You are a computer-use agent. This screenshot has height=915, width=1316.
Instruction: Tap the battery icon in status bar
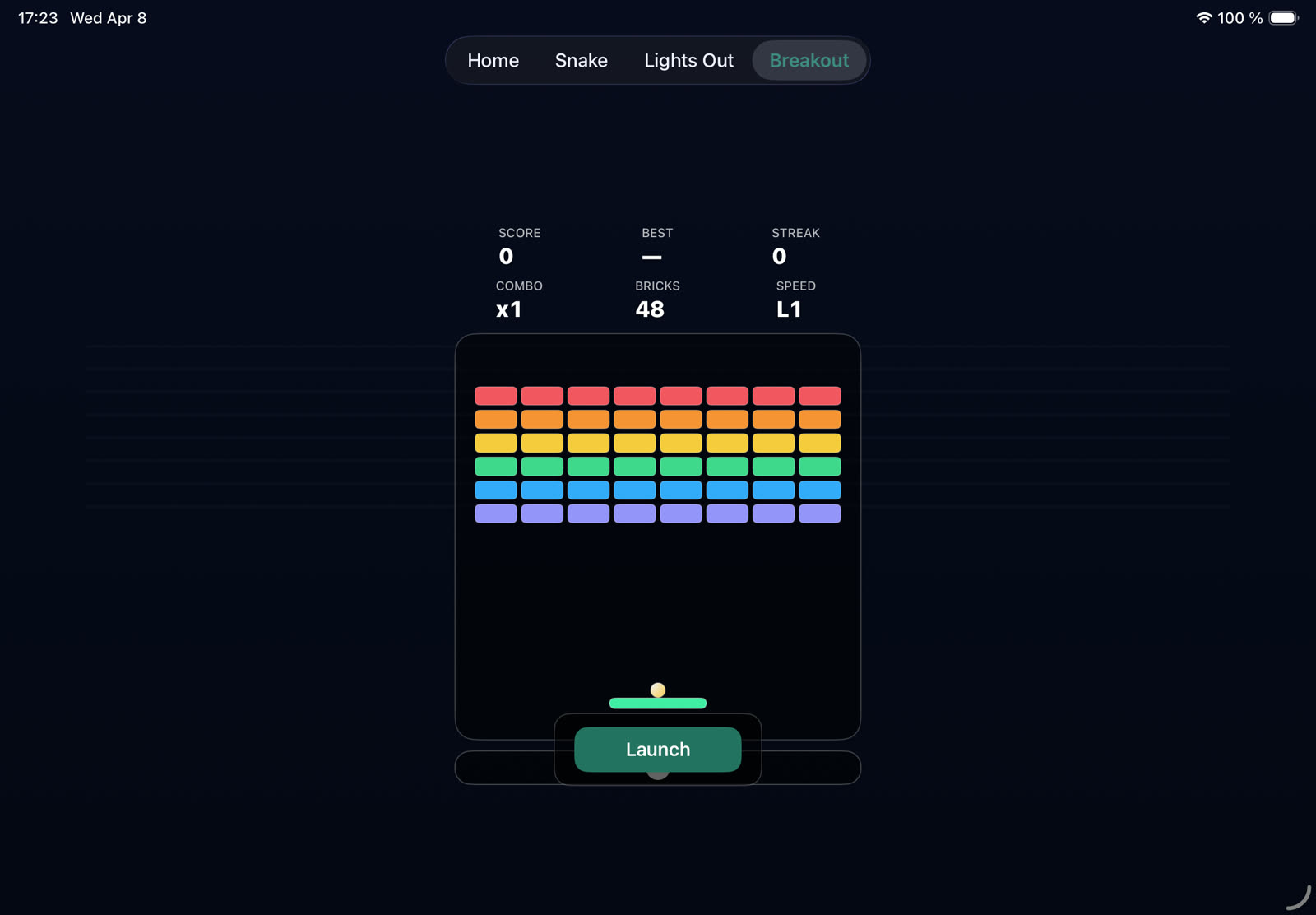pyautogui.click(x=1282, y=18)
